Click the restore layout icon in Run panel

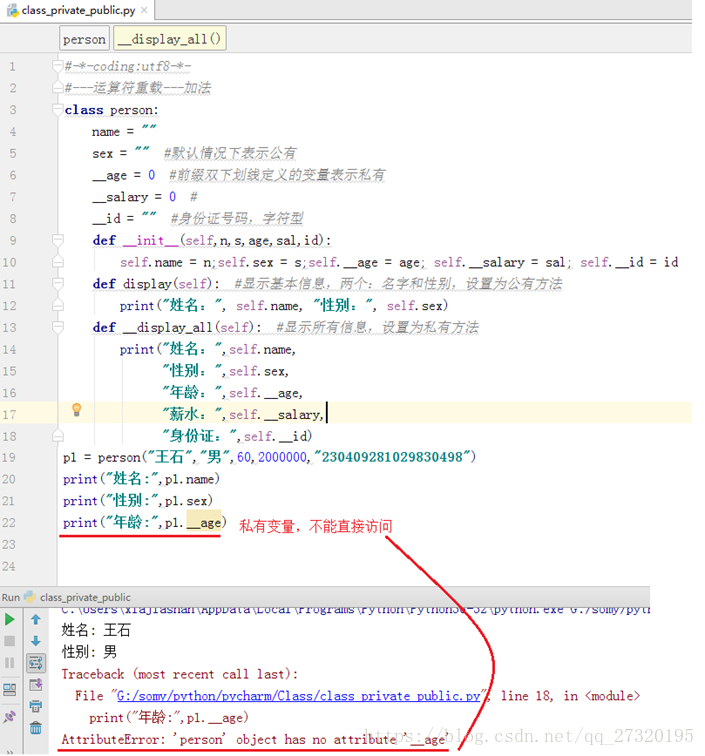click(9, 689)
